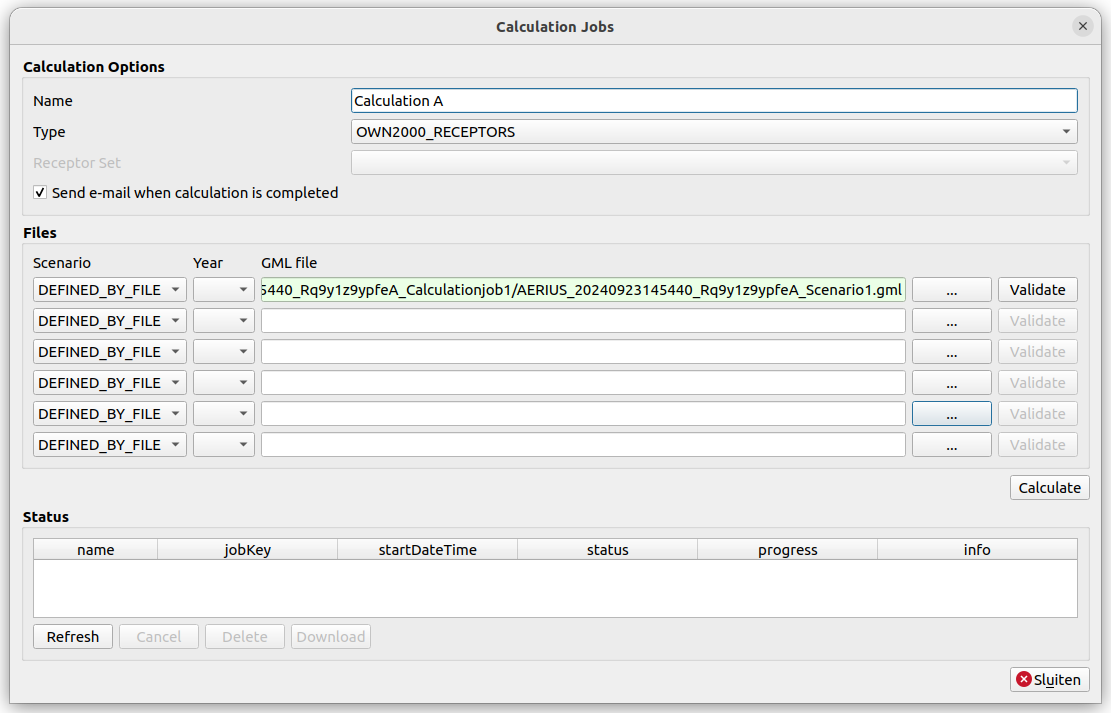Close the Calculation Jobs dialog window
The image size is (1111, 713).
point(1082,27)
